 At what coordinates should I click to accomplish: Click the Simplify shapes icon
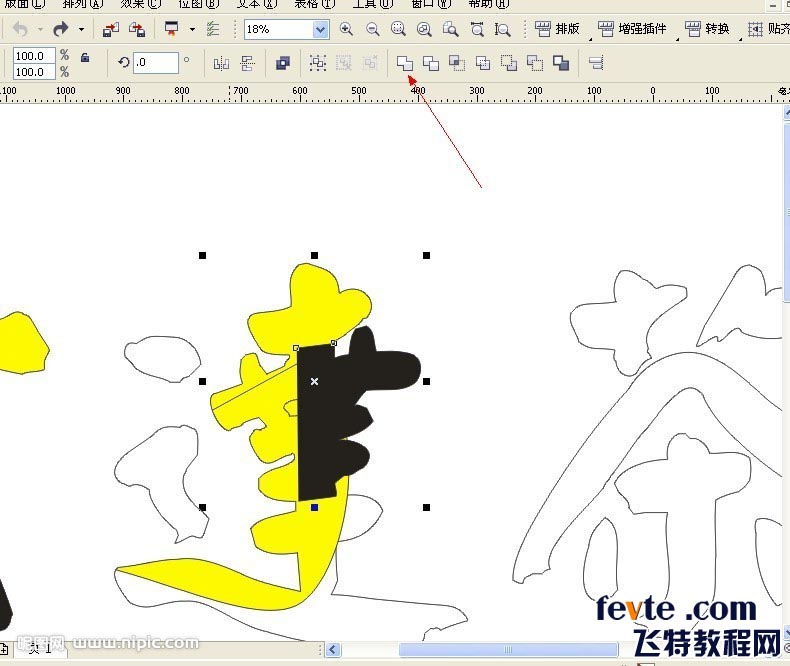[483, 63]
